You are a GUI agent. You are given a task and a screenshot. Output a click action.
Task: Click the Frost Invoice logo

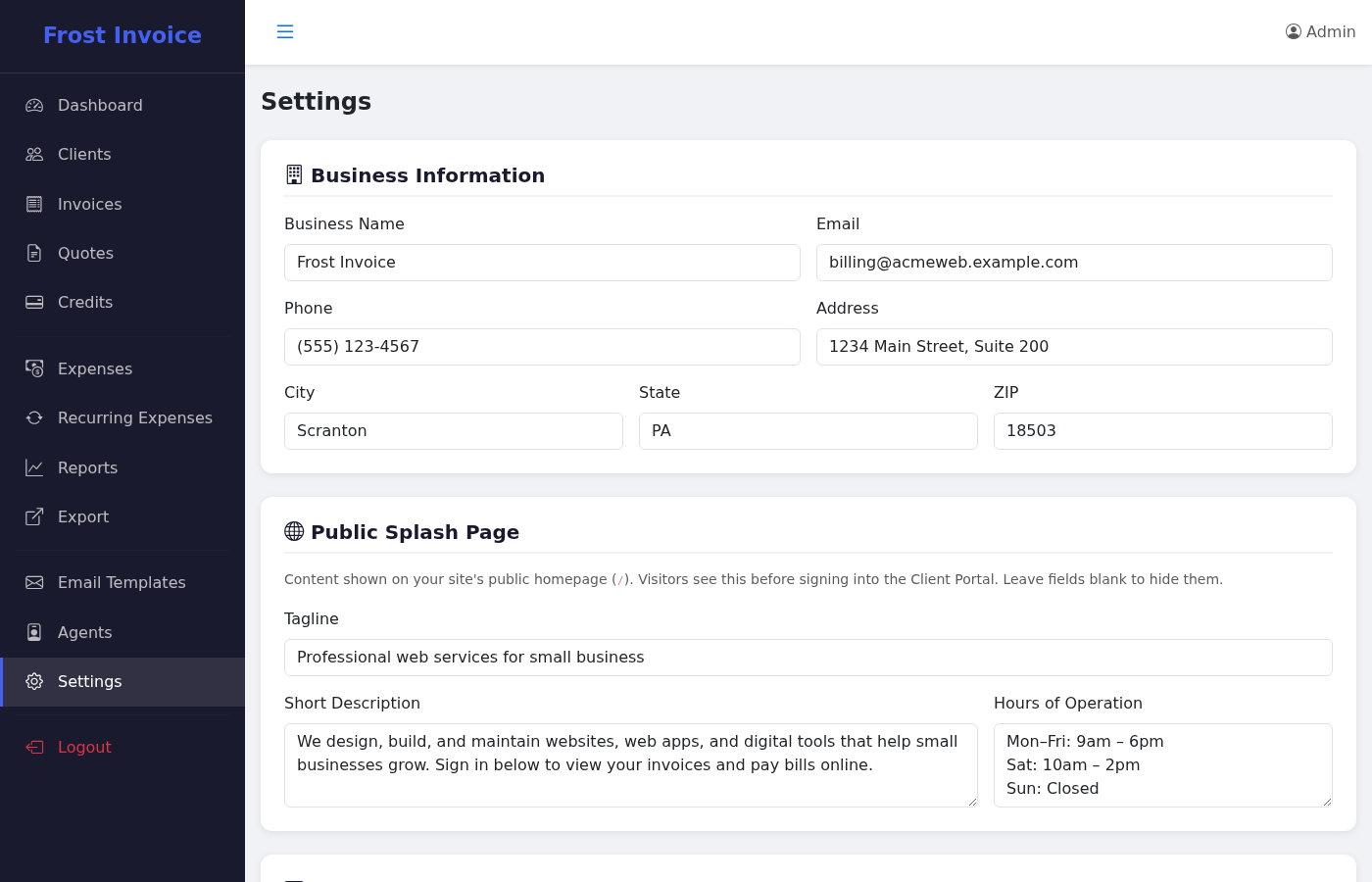coord(122,35)
